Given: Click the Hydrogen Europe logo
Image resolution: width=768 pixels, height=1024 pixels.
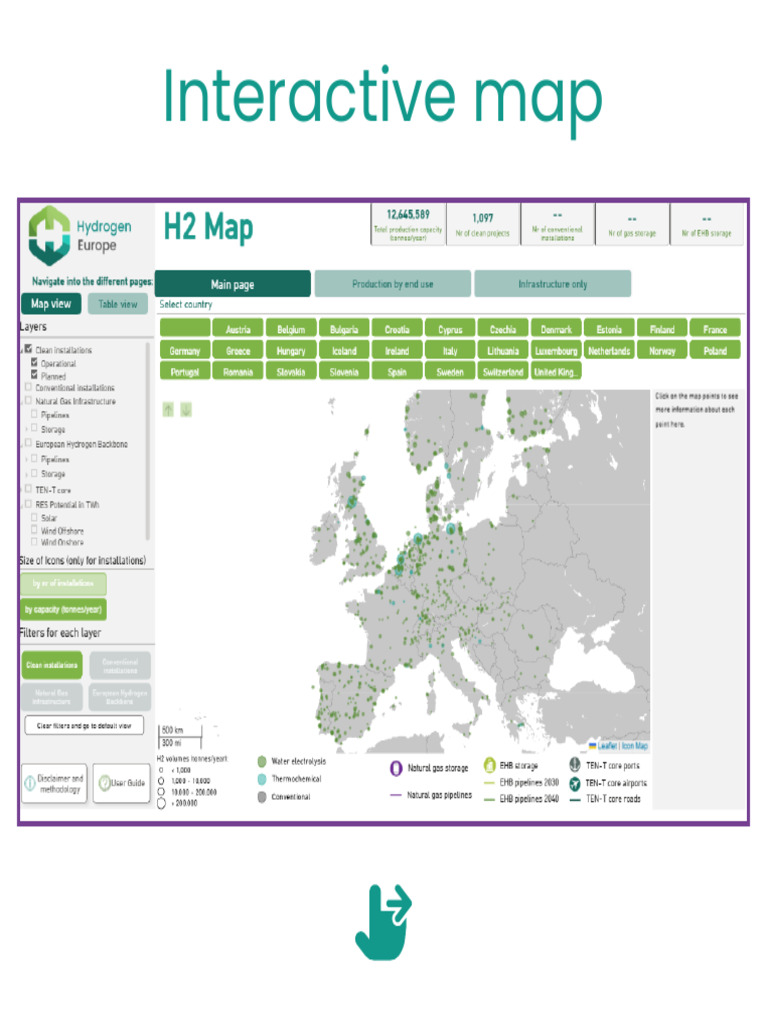Looking at the screenshot, I should tap(79, 236).
